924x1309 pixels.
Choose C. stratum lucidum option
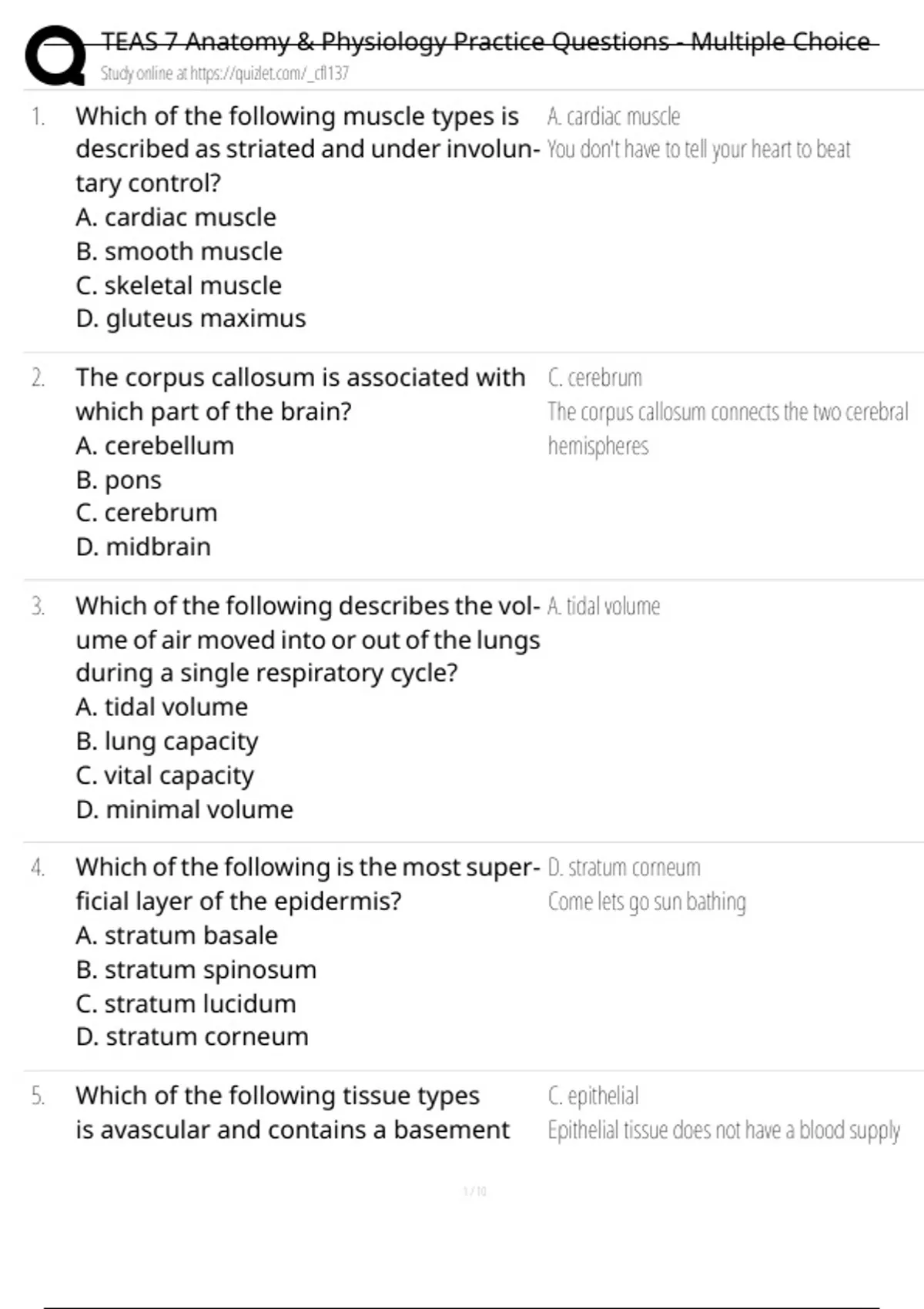coord(186,1003)
